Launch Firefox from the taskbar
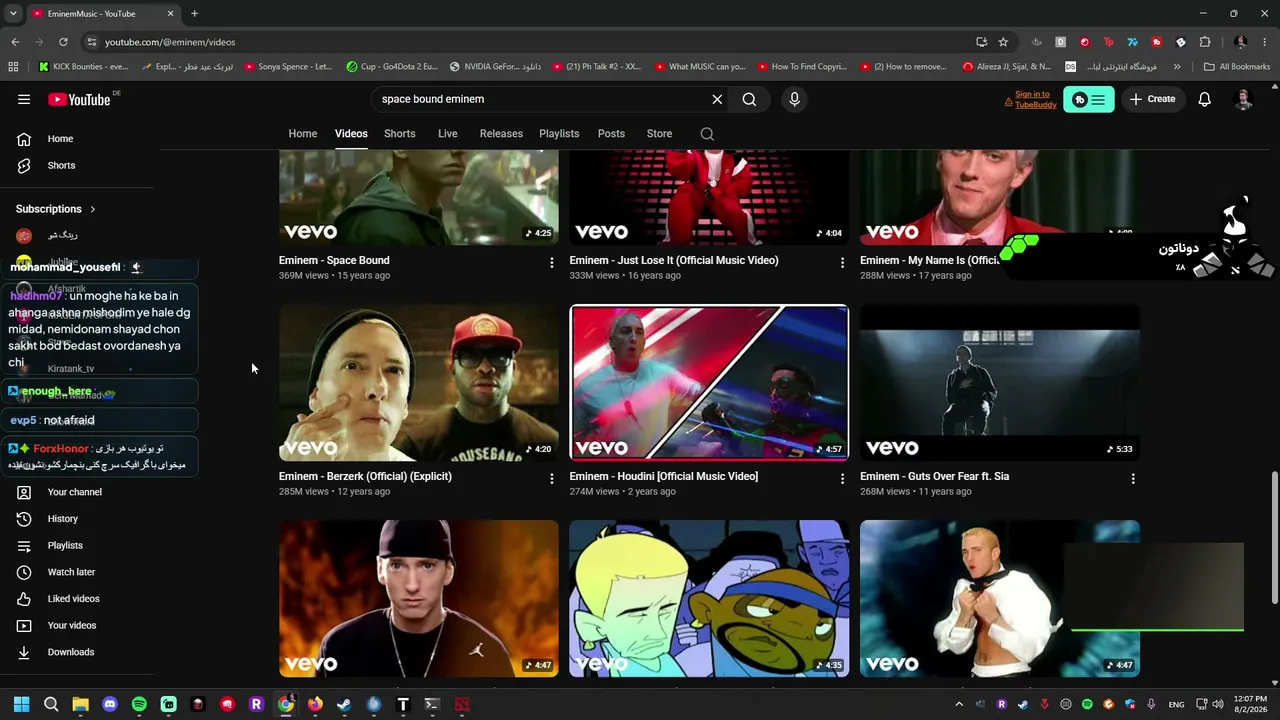Viewport: 1280px width, 720px height. (x=315, y=704)
